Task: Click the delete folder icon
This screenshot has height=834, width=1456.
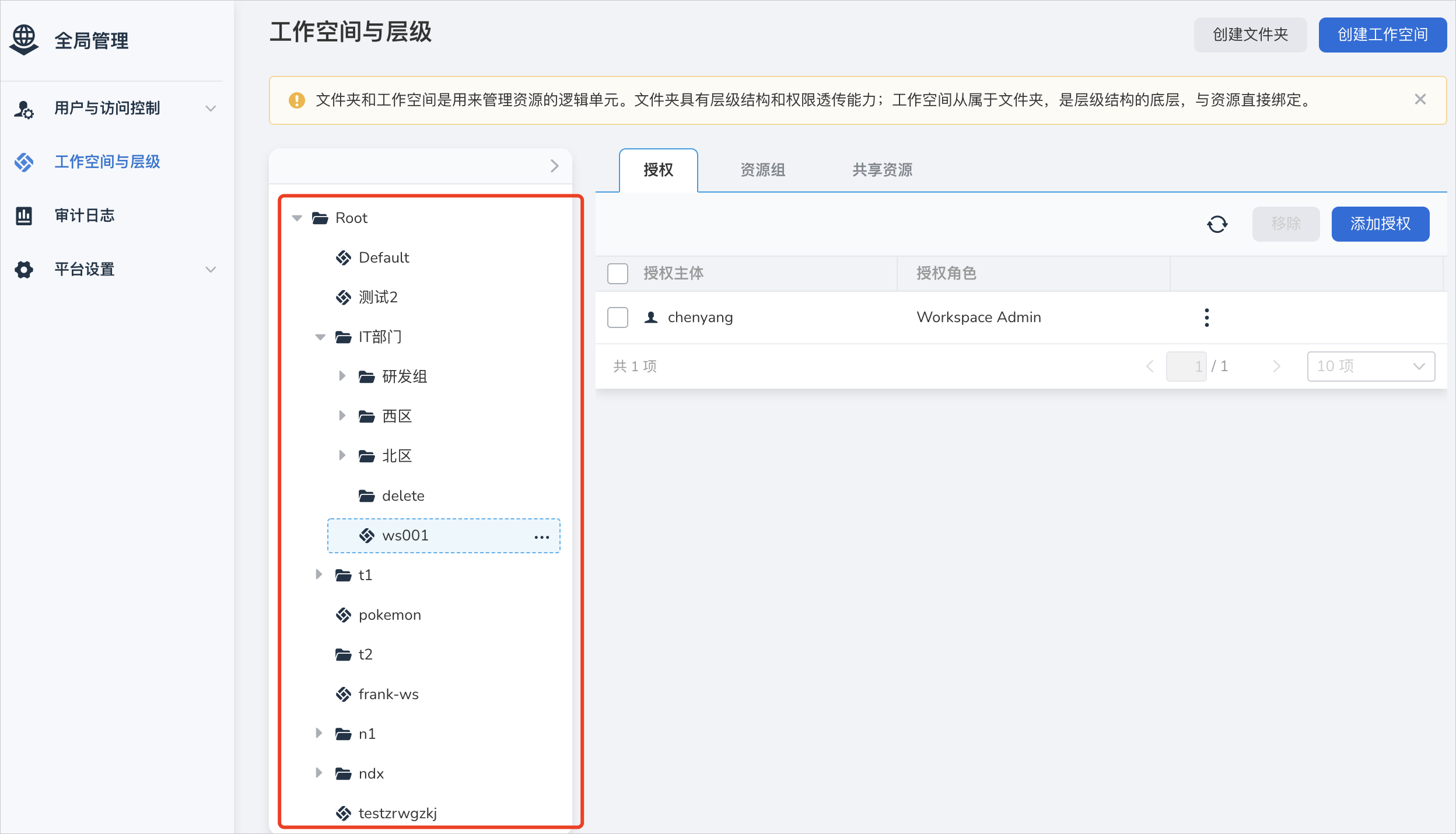Action: tap(367, 496)
